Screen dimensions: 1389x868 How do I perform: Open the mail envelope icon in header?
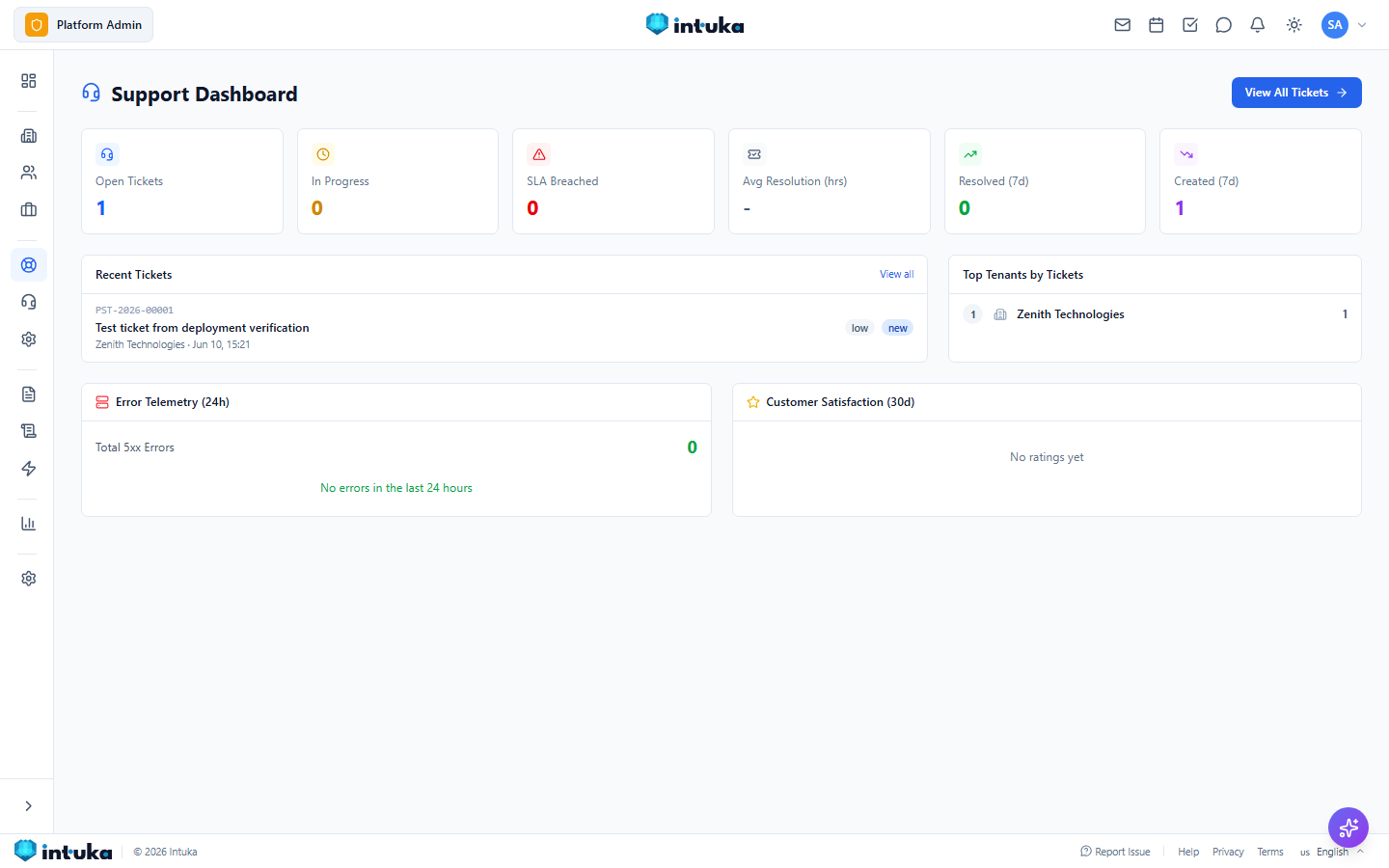[1122, 25]
